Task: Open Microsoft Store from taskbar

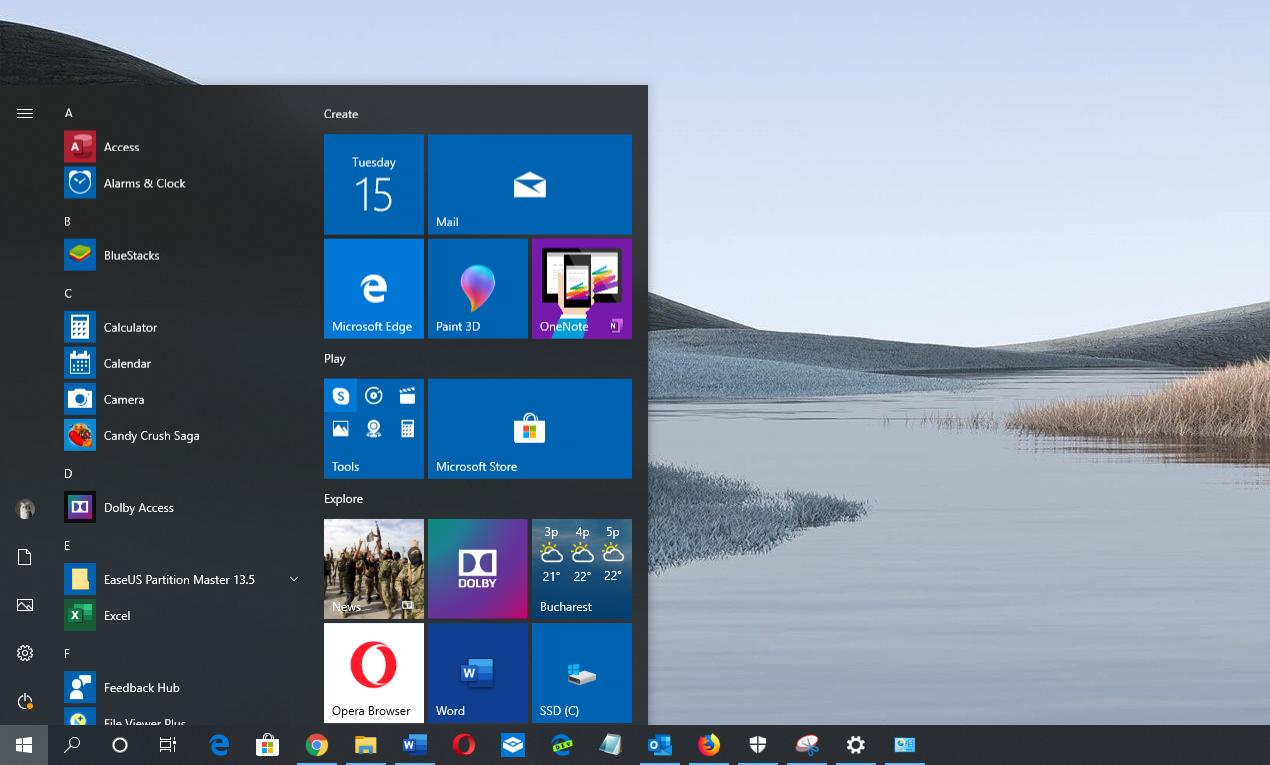Action: pos(267,745)
